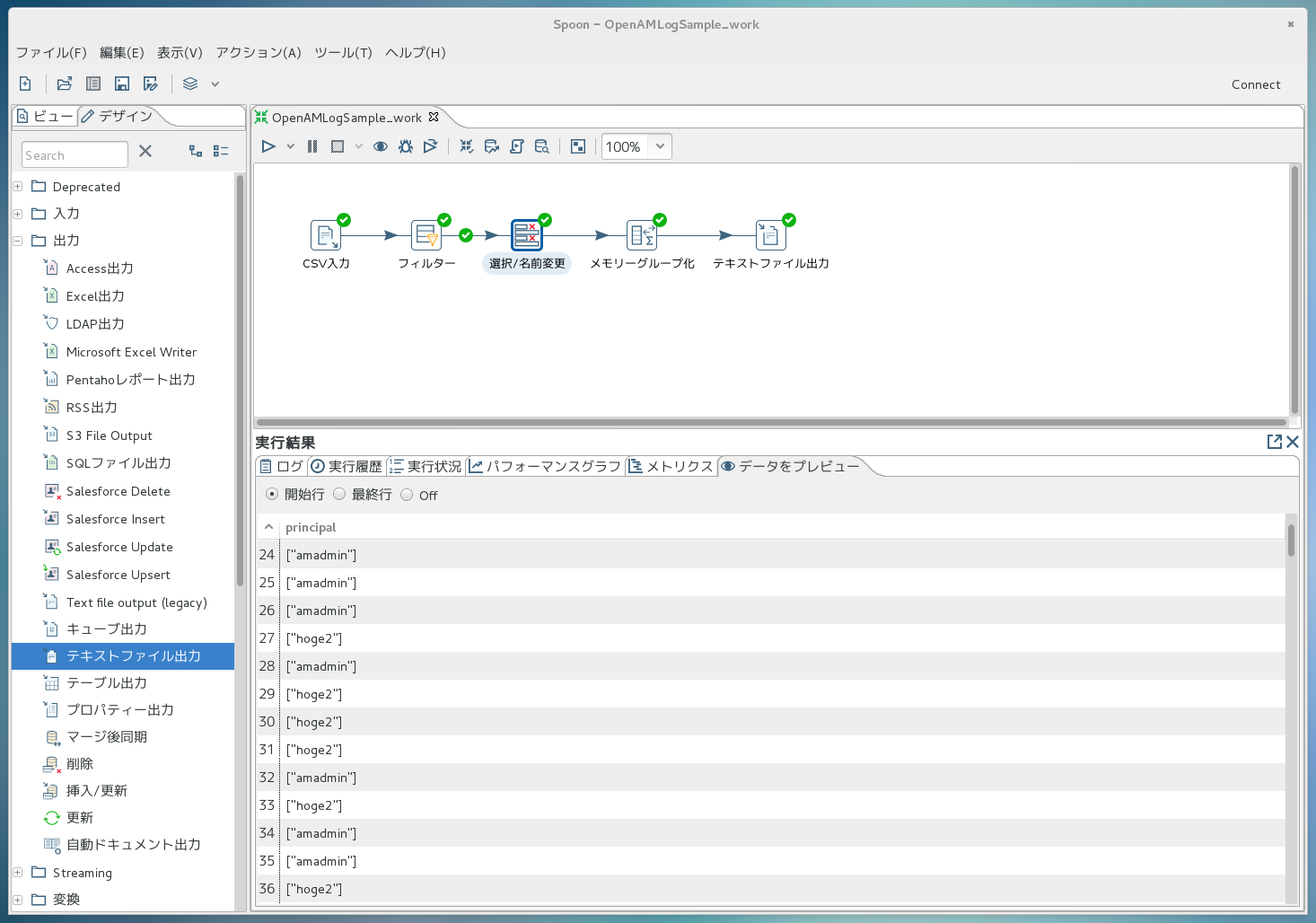Click the Perspectives layers icon
Image resolution: width=1316 pixels, height=923 pixels.
(190, 84)
